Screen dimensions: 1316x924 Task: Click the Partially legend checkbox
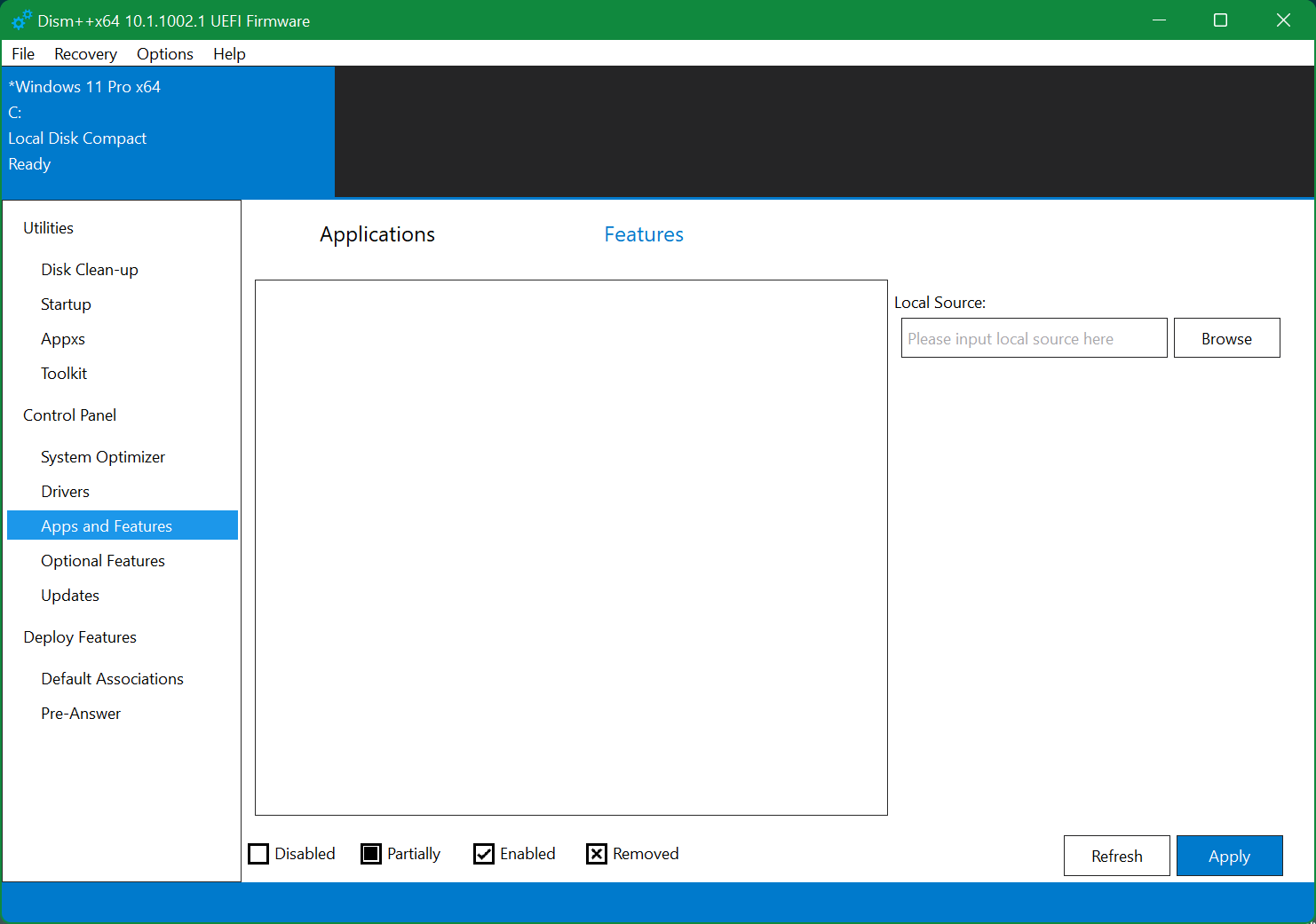(371, 854)
